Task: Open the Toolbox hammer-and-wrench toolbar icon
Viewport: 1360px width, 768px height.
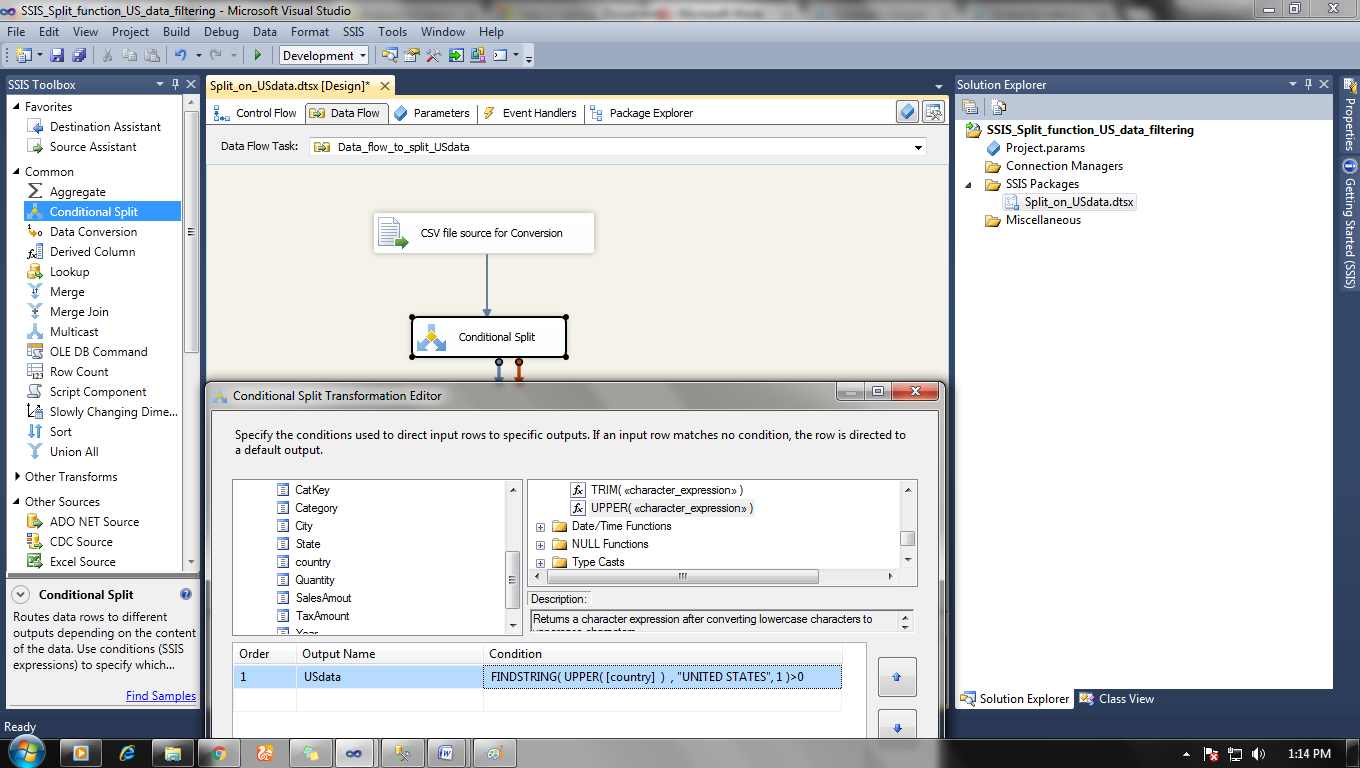Action: coord(434,55)
